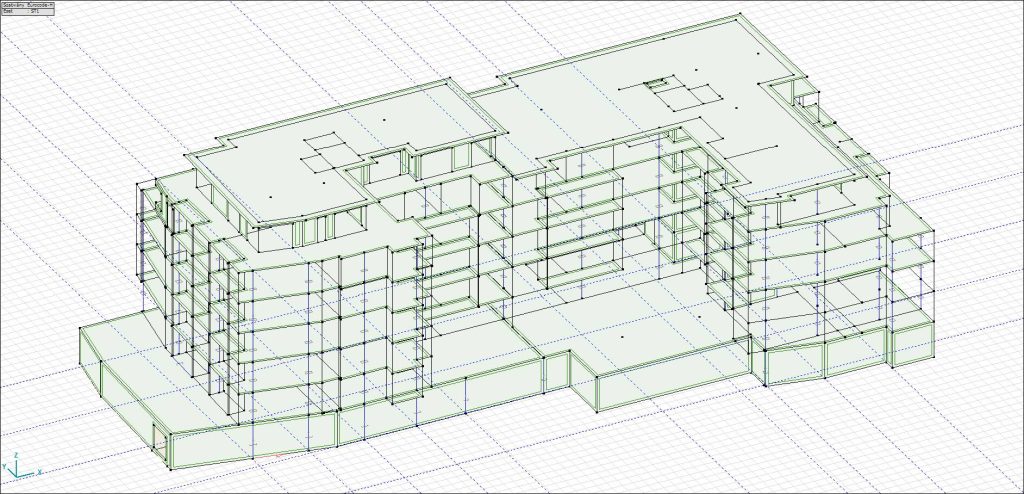Select the small red marker near bottom wall
Image resolution: width=1024 pixels, height=494 pixels.
[x=279, y=456]
